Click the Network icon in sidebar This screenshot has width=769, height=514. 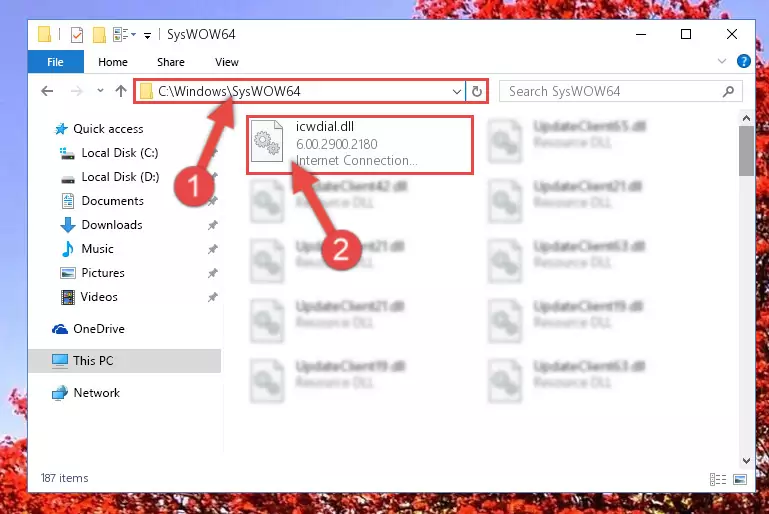tap(60, 393)
